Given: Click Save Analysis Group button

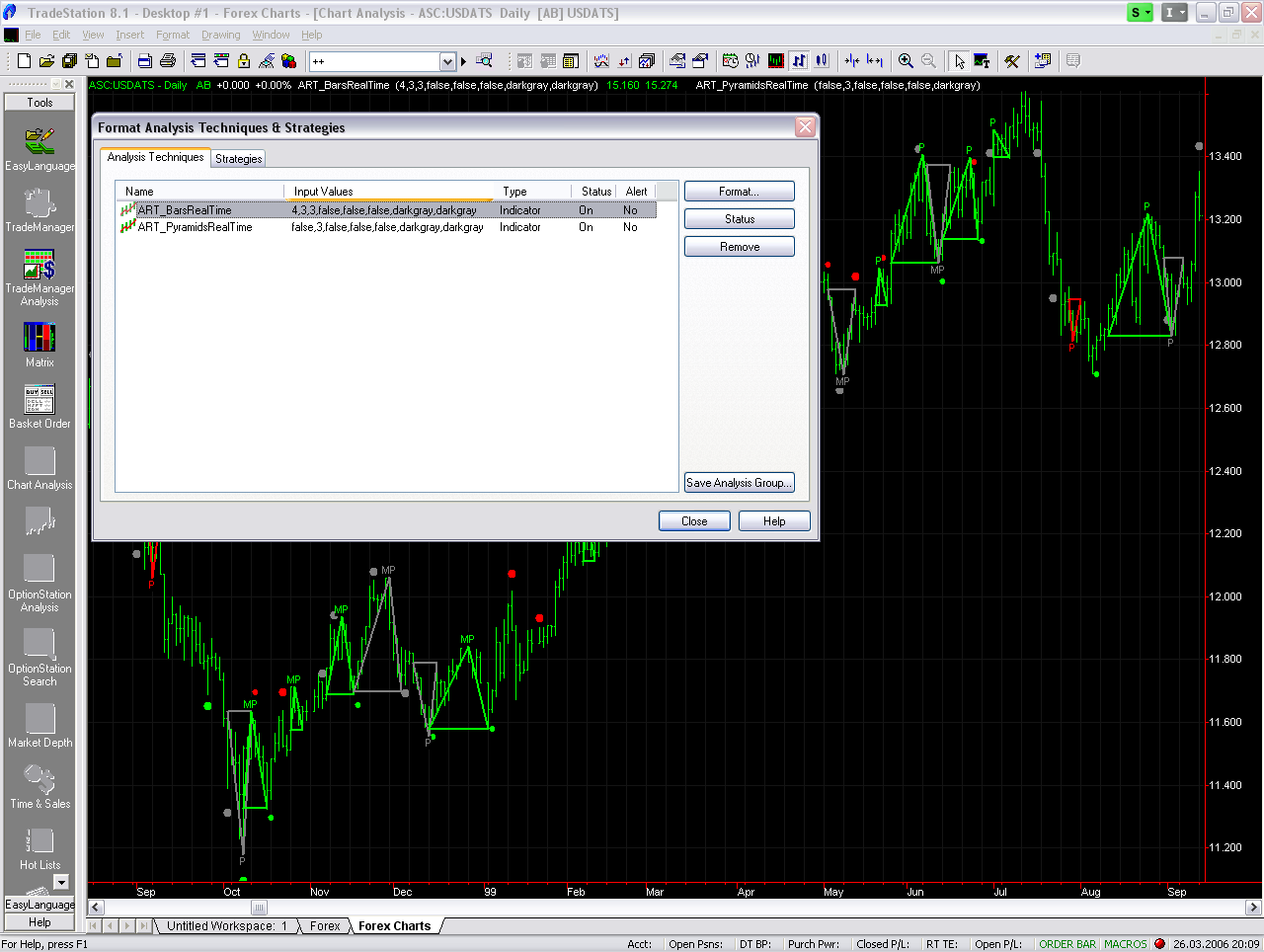Looking at the screenshot, I should [739, 483].
